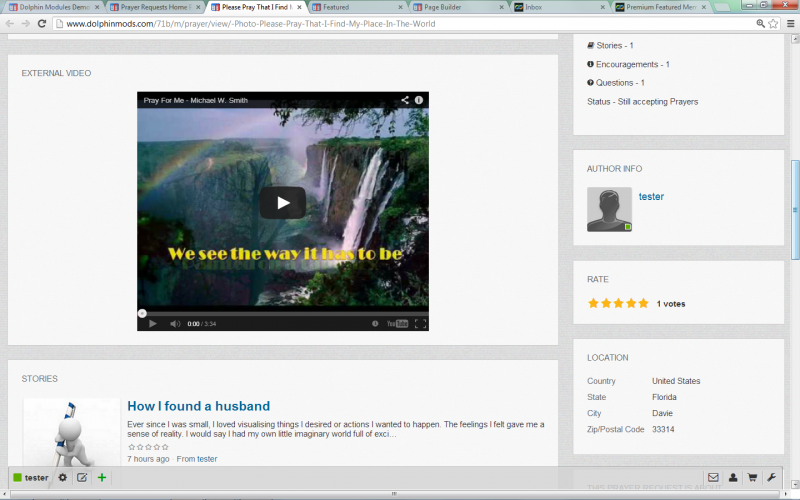
Task: Rate with the fifth star
Action: coord(643,304)
